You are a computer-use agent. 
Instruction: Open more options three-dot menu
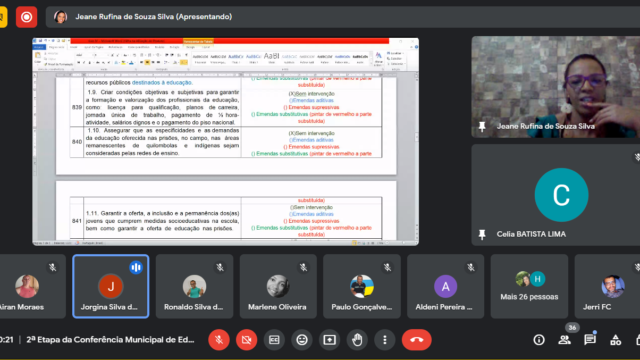click(x=385, y=340)
